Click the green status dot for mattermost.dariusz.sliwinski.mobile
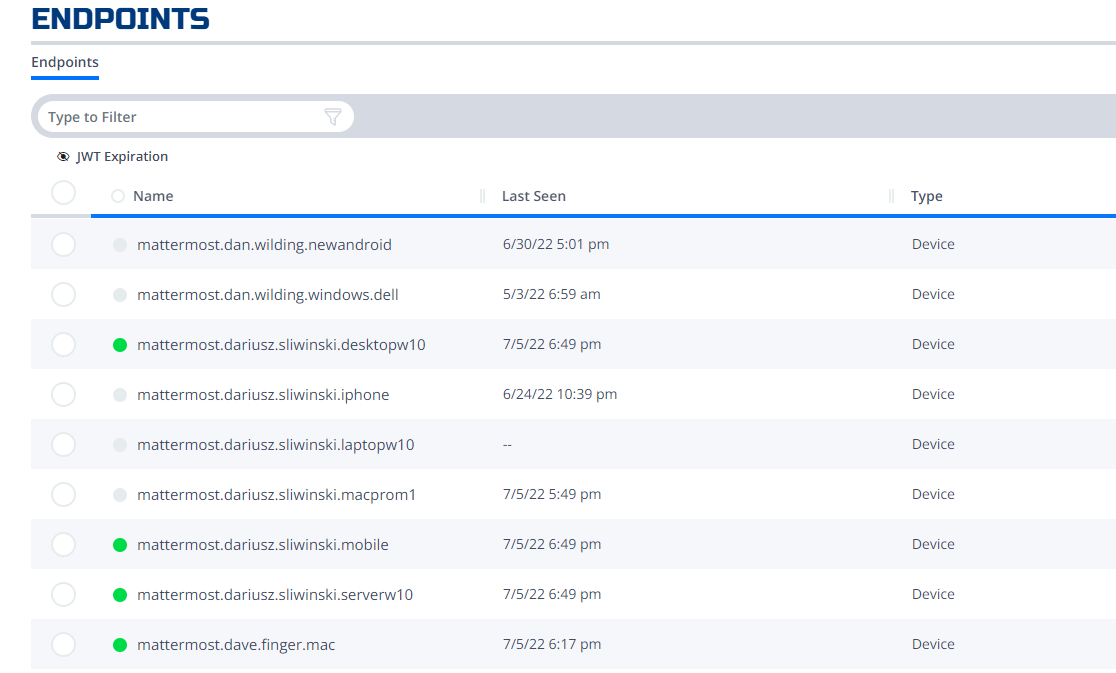Image resolution: width=1116 pixels, height=673 pixels. click(120, 545)
